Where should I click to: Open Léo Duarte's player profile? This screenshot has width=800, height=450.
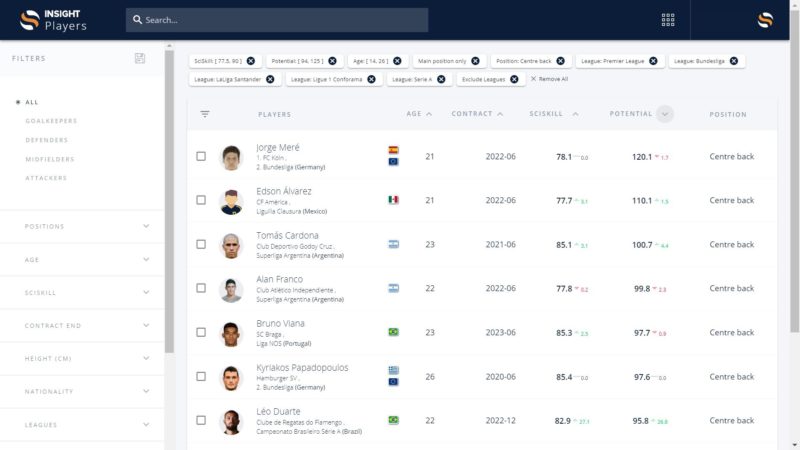click(x=278, y=411)
